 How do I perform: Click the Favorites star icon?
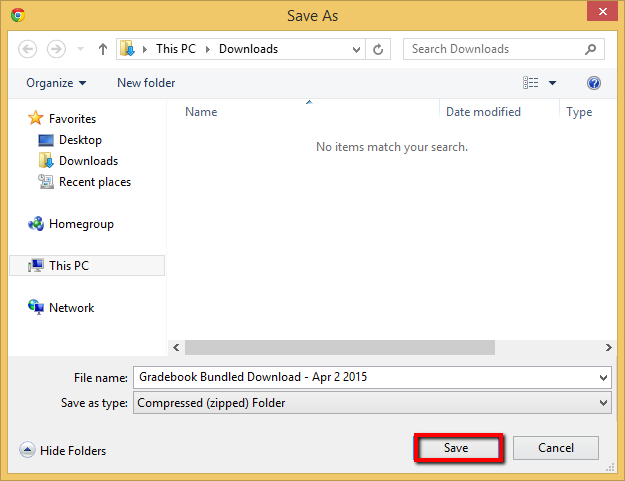click(x=35, y=118)
